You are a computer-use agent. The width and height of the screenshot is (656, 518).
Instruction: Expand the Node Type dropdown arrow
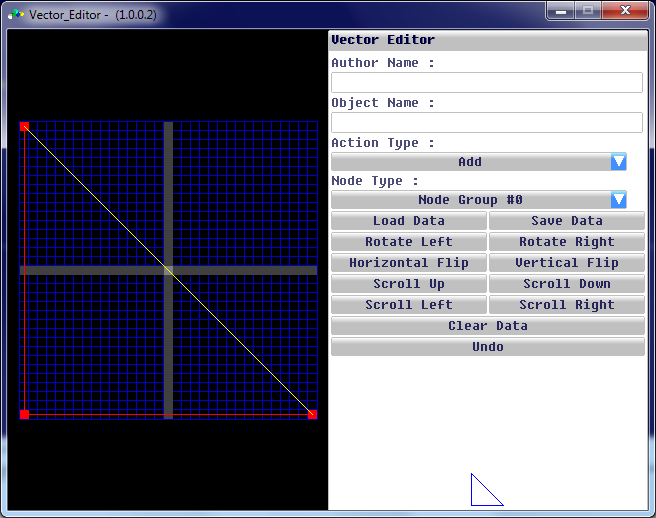619,200
